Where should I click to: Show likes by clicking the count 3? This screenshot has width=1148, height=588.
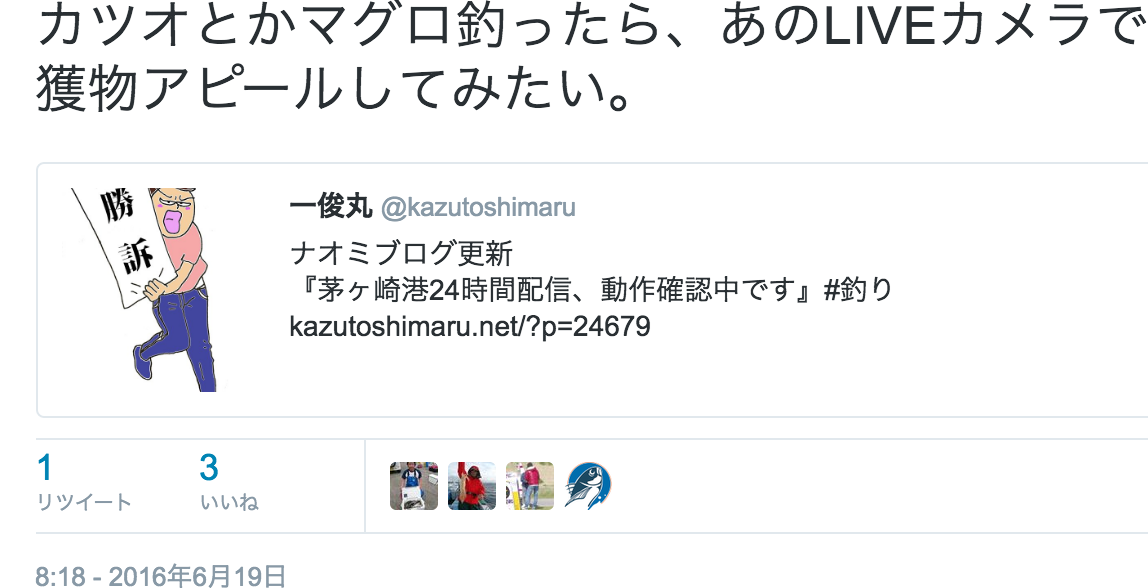[x=209, y=468]
